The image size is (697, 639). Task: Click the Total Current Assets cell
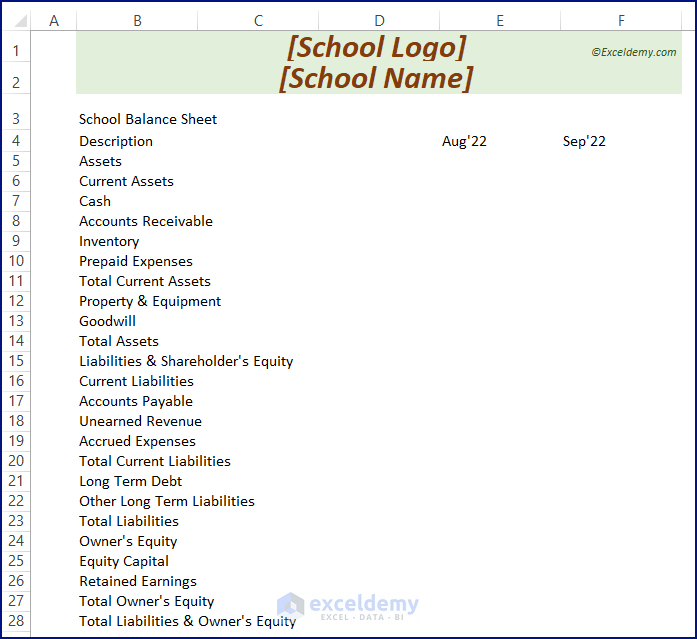pos(144,281)
